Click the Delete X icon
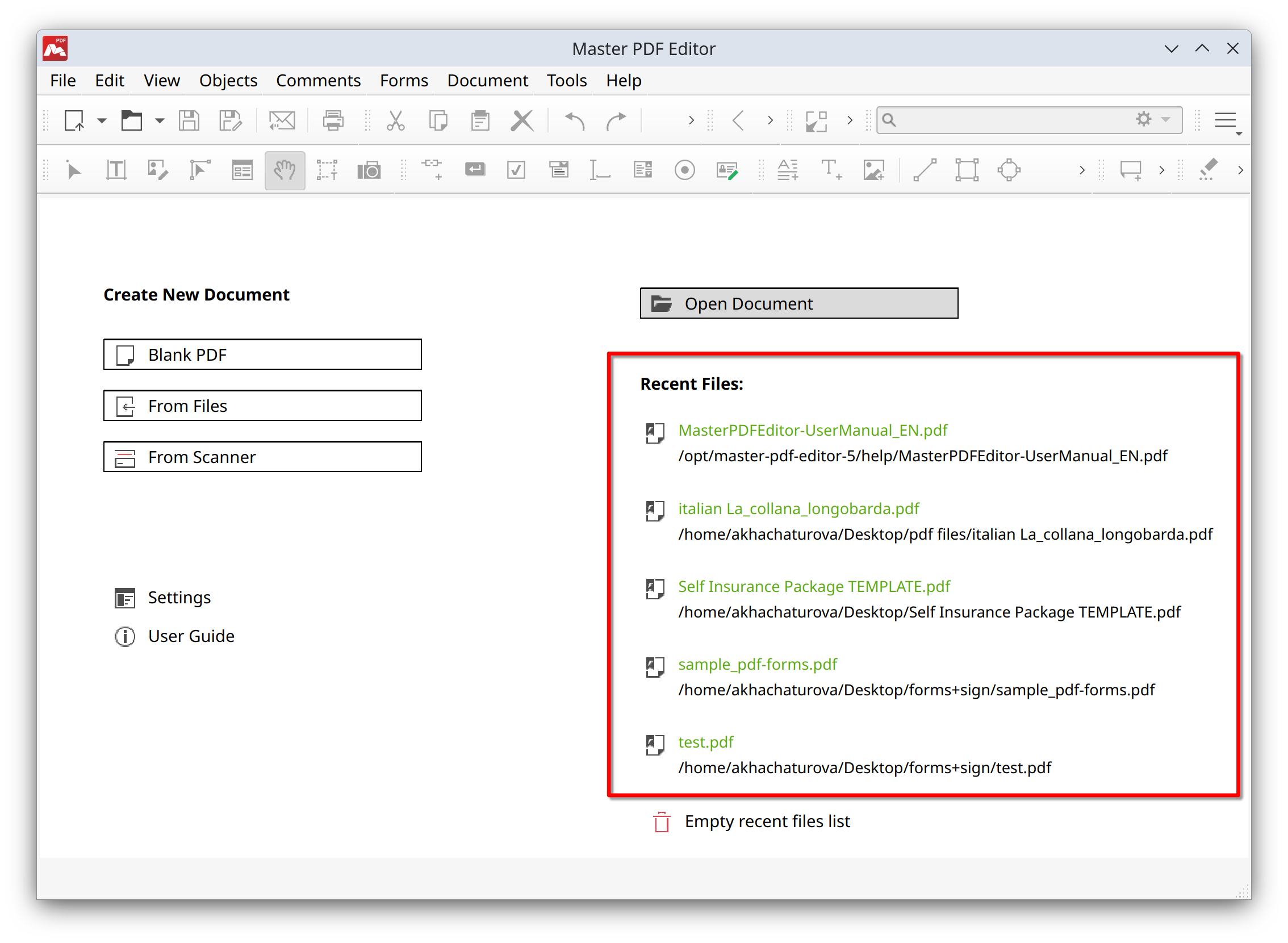The height and width of the screenshot is (943, 1288). coord(522,120)
